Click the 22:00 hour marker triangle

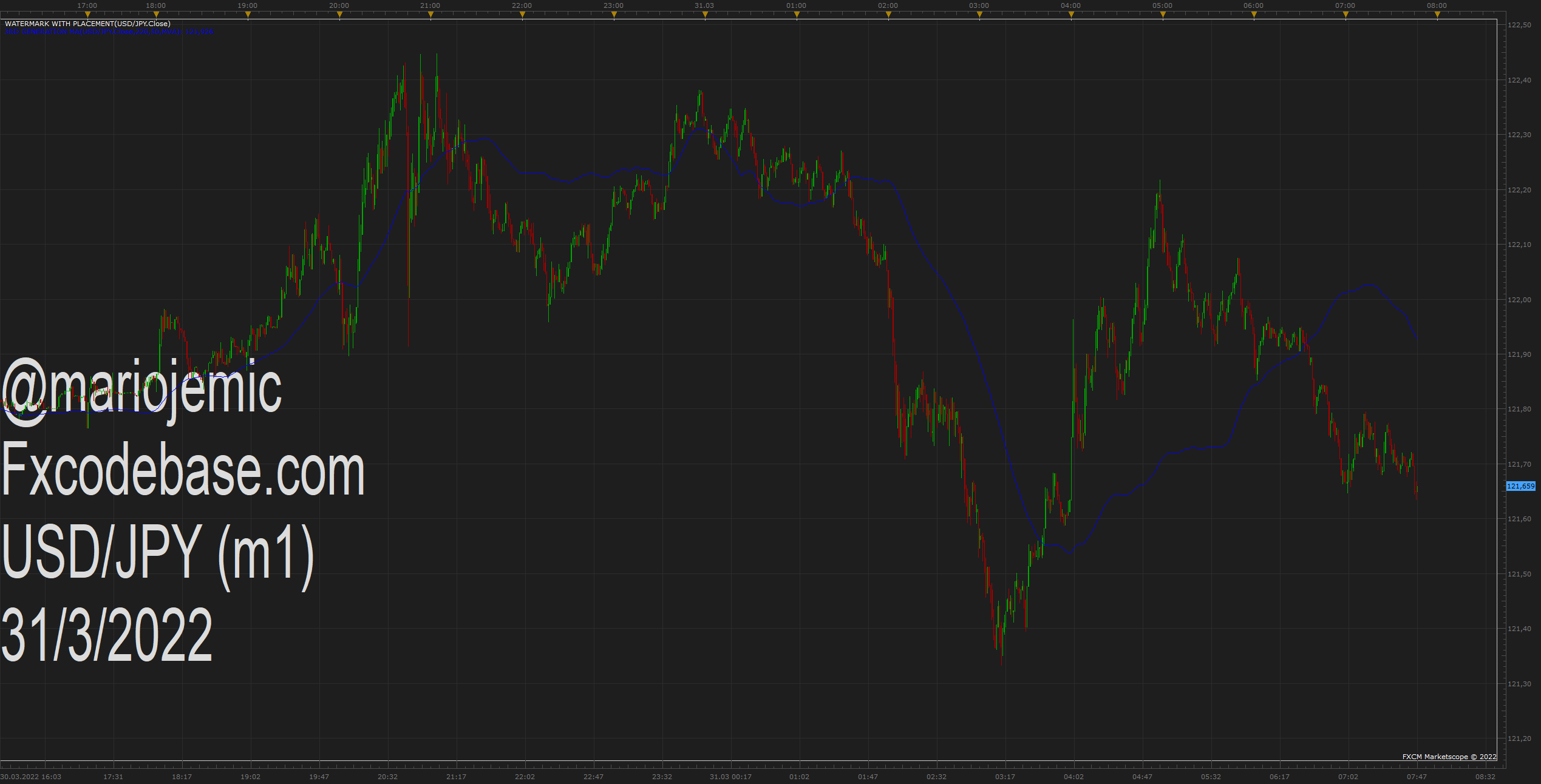[x=522, y=14]
